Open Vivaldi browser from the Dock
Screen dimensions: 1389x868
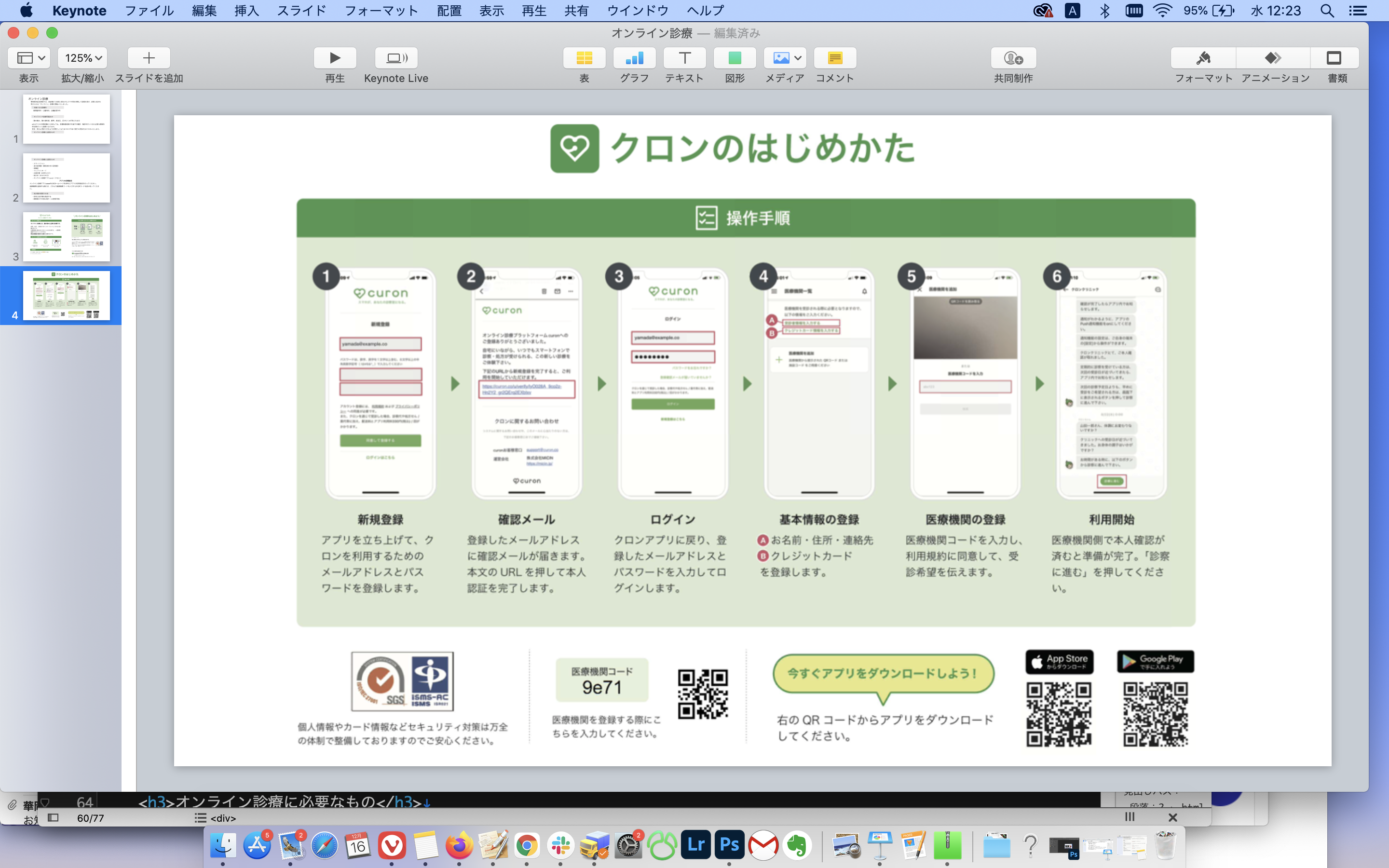pyautogui.click(x=392, y=845)
